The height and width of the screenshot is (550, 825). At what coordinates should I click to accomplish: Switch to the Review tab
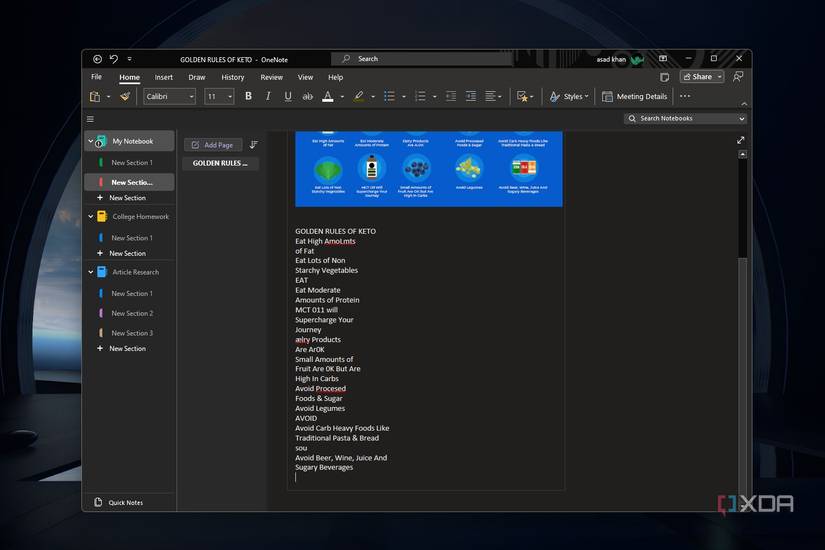click(x=271, y=77)
